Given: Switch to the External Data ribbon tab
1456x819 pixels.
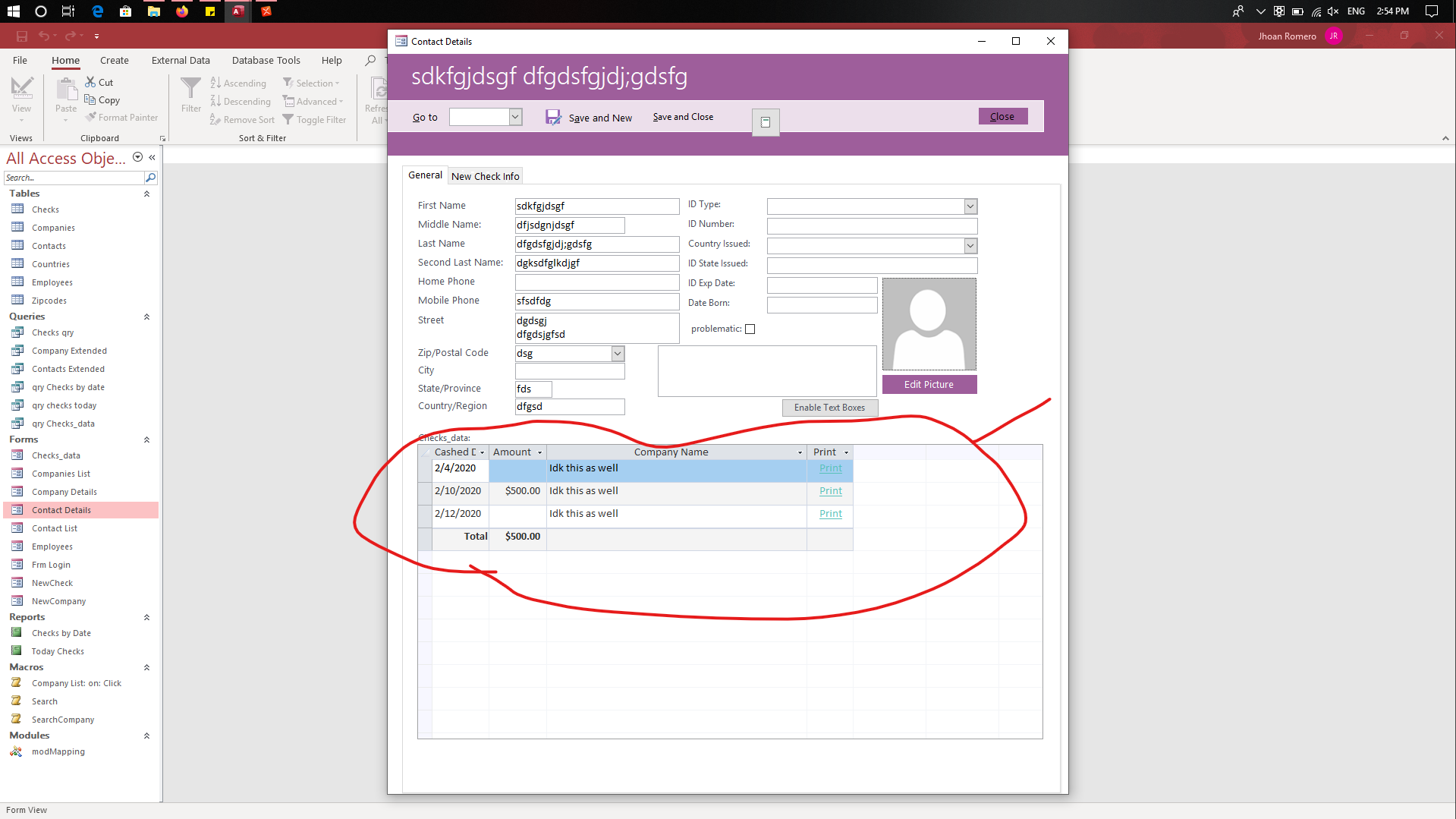Looking at the screenshot, I should 181,60.
